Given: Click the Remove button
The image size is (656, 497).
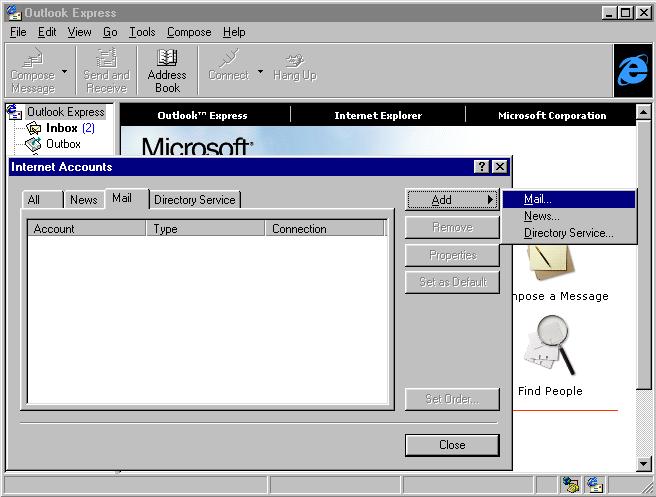Looking at the screenshot, I should pos(452,228).
